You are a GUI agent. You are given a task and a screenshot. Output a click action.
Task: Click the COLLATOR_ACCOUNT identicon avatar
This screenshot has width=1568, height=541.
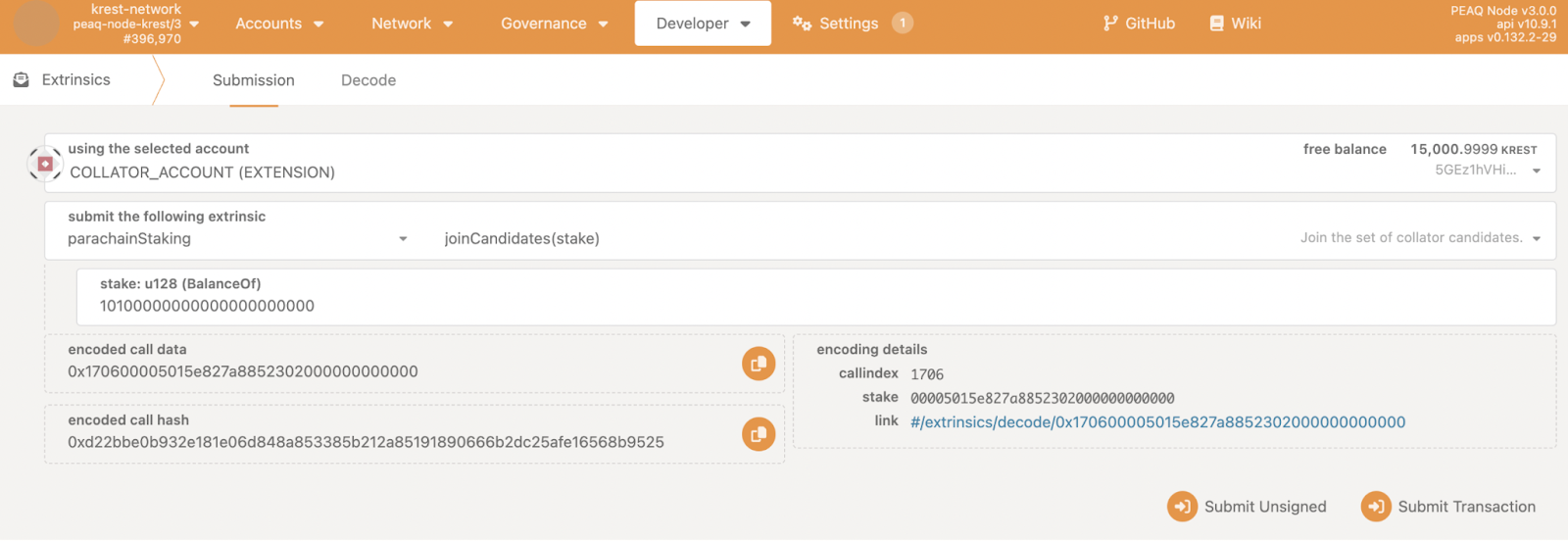point(45,164)
